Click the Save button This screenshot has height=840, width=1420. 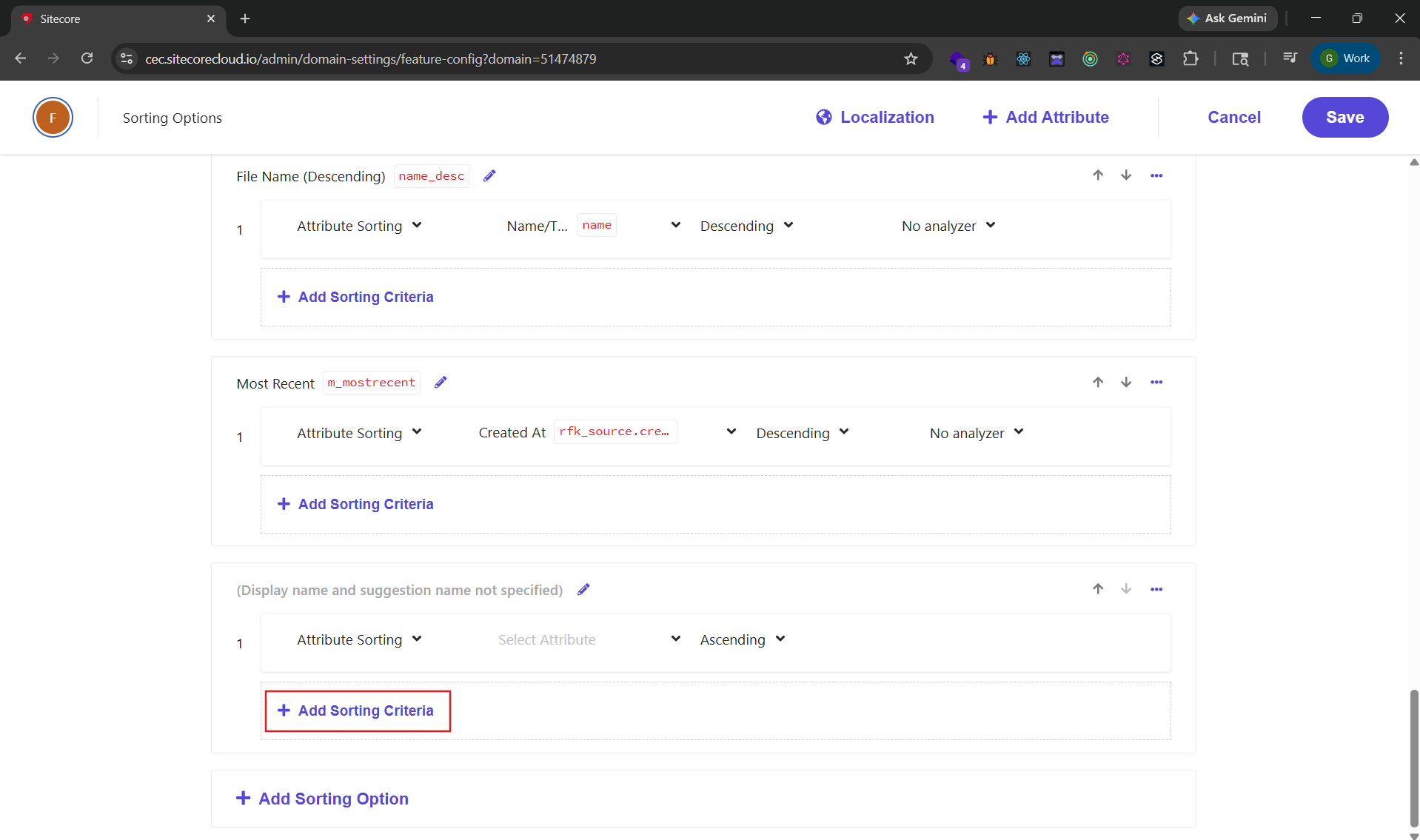pyautogui.click(x=1344, y=118)
